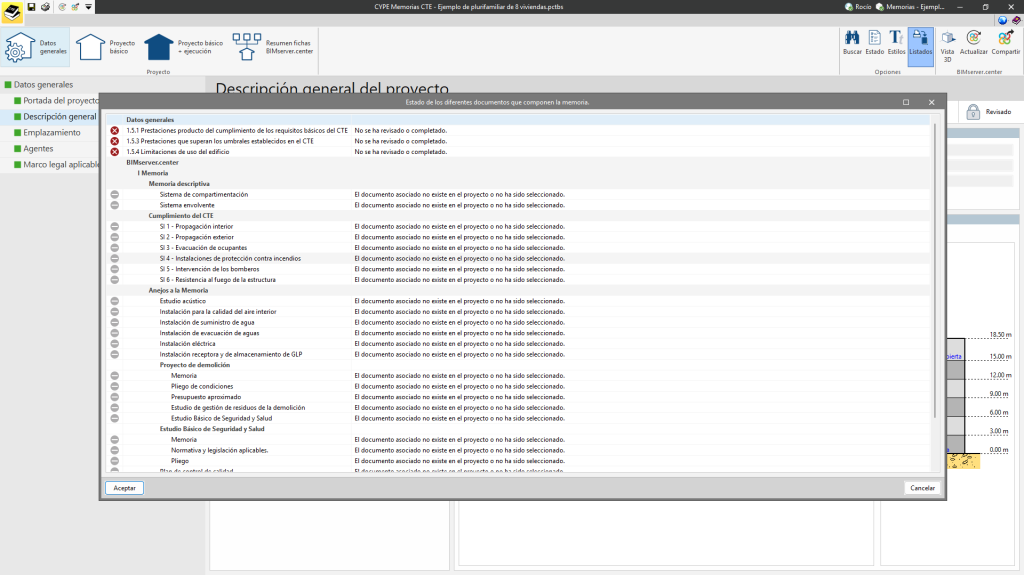The width and height of the screenshot is (1024, 575).
Task: Open the quick access toolbar dropdown arrow
Action: pos(88,7)
